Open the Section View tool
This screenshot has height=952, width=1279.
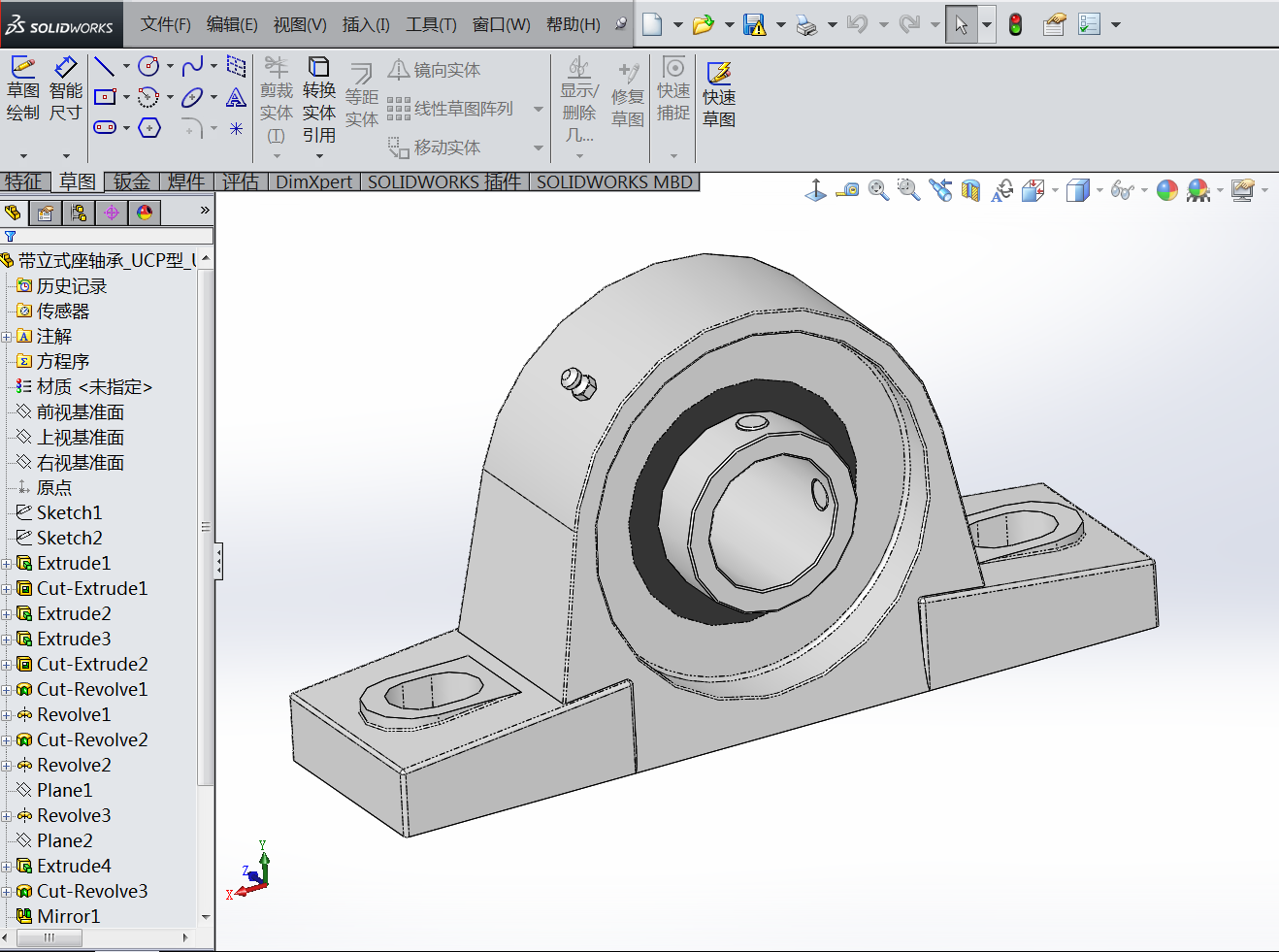[x=970, y=190]
